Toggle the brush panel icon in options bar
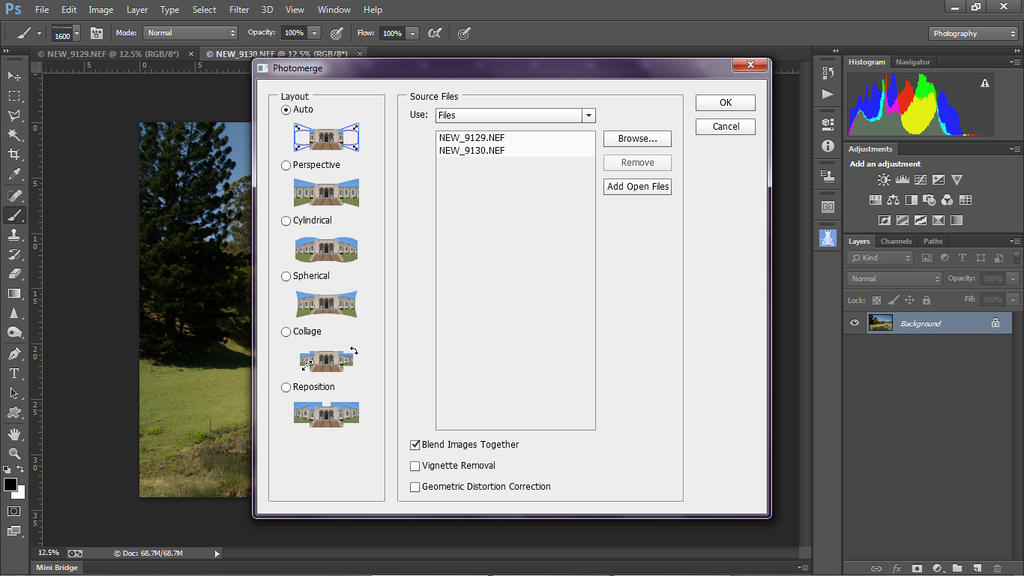Viewport: 1024px width, 576px height. [98, 33]
